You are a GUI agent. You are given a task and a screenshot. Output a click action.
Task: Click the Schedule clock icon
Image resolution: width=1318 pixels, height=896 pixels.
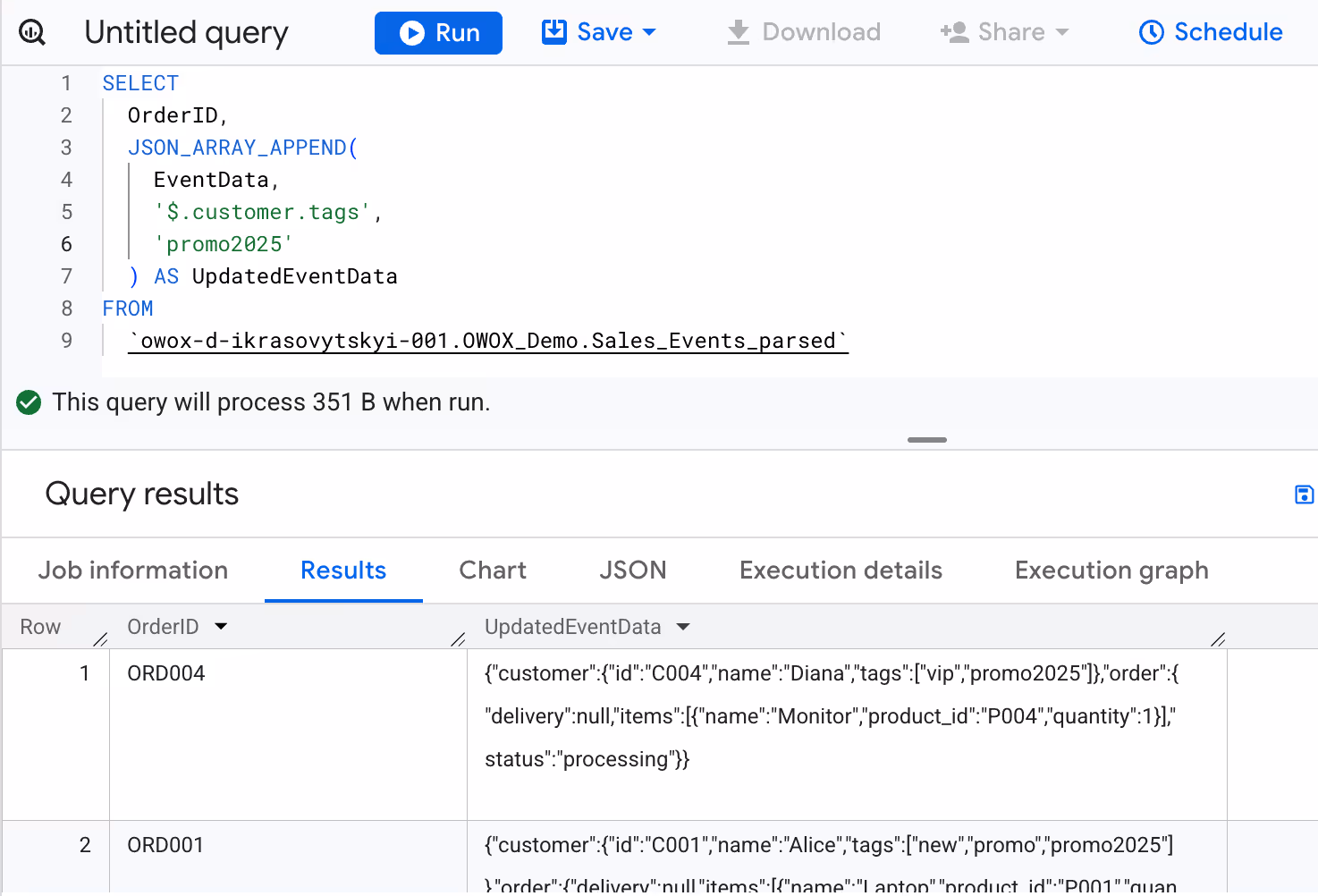point(1152,33)
